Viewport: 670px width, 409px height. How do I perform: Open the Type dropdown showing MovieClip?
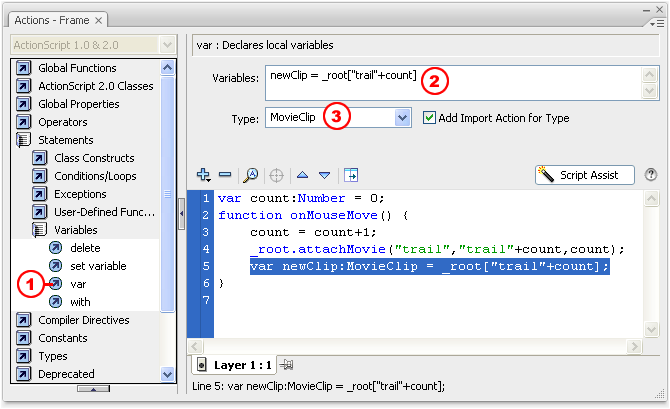click(402, 118)
